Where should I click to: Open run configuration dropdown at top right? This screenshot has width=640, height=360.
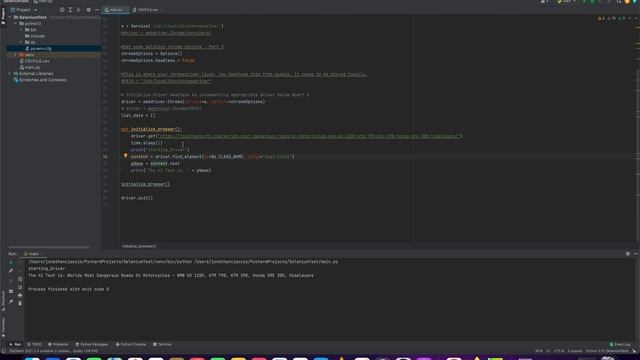[x=567, y=2]
